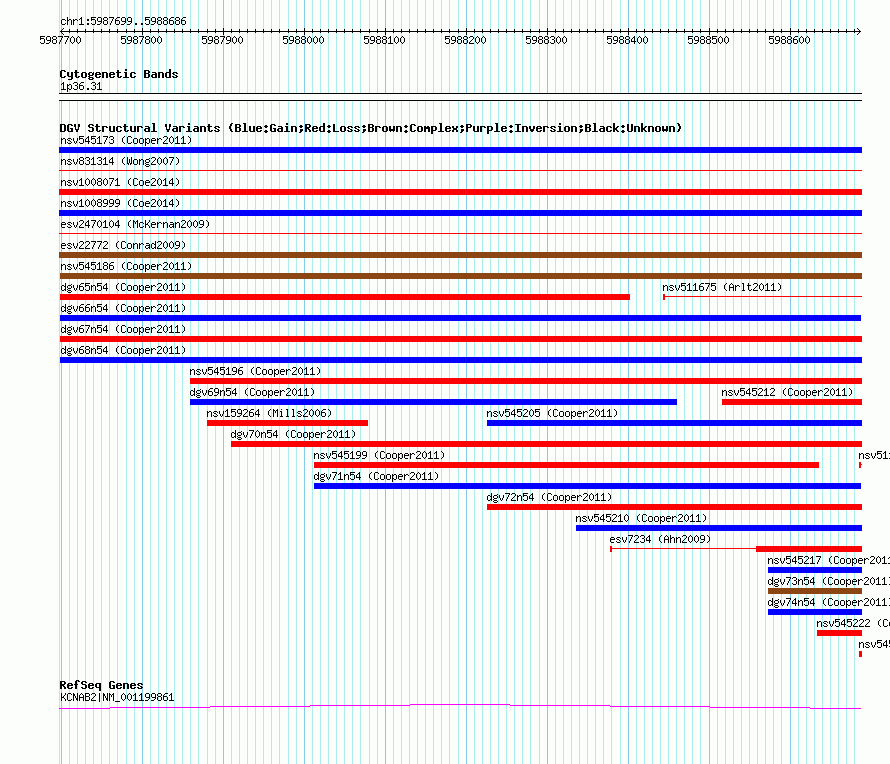Open nsv159264 (Mills2006) variant label

tap(269, 413)
